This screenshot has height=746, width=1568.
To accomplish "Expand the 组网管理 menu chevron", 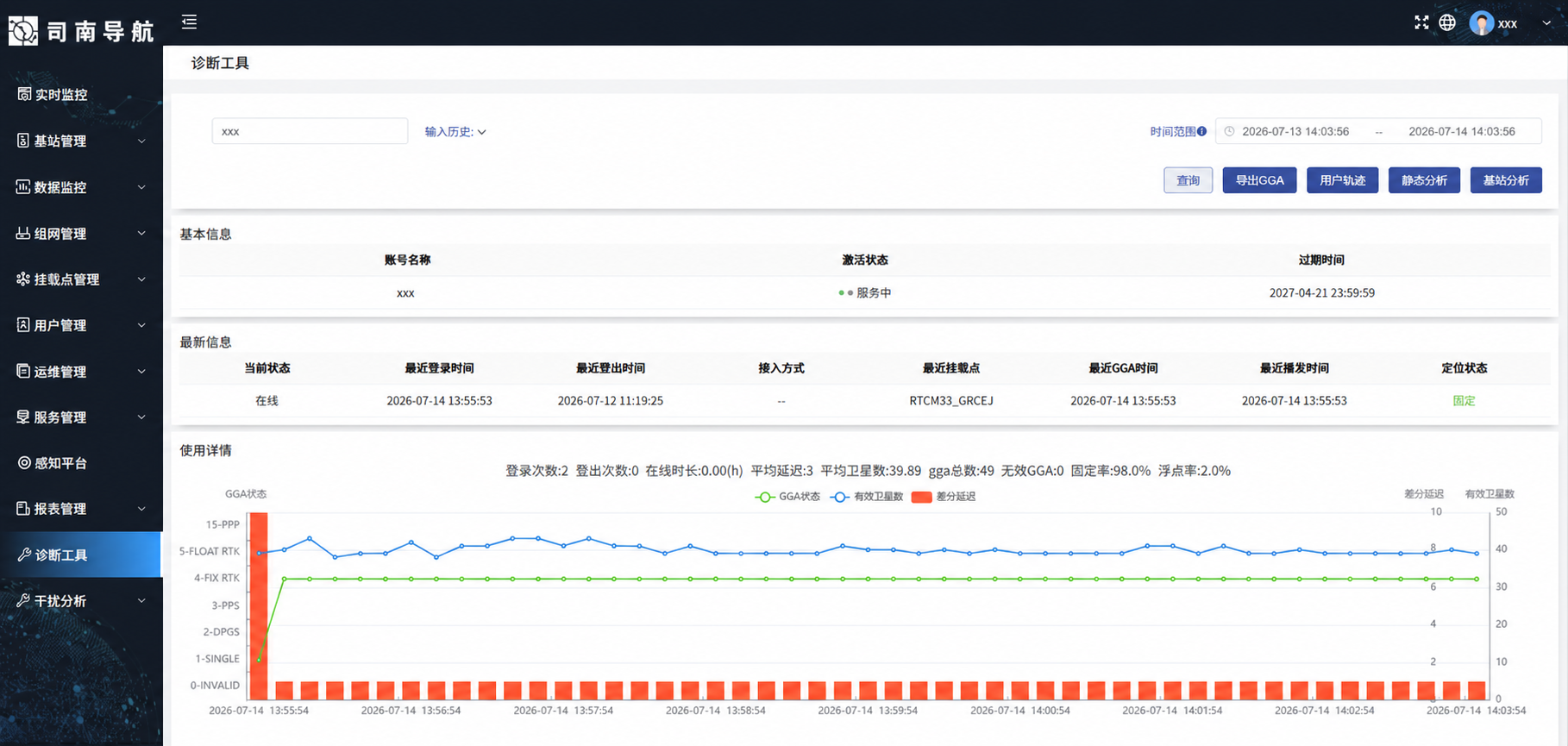I will coord(141,233).
